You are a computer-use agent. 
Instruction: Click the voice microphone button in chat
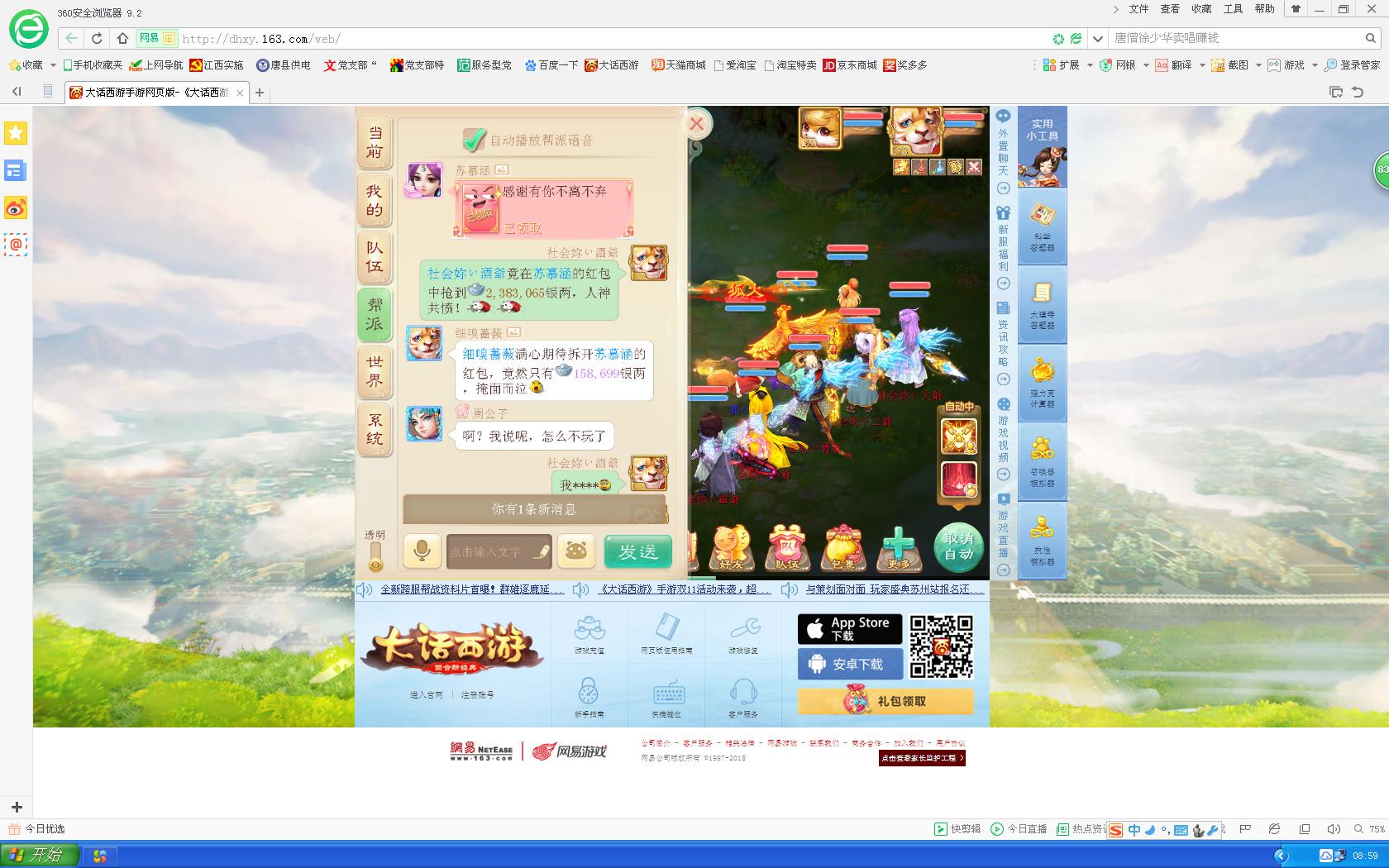pyautogui.click(x=422, y=551)
